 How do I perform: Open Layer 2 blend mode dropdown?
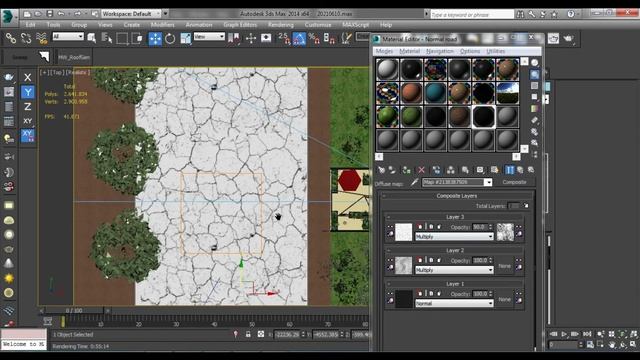[454, 270]
